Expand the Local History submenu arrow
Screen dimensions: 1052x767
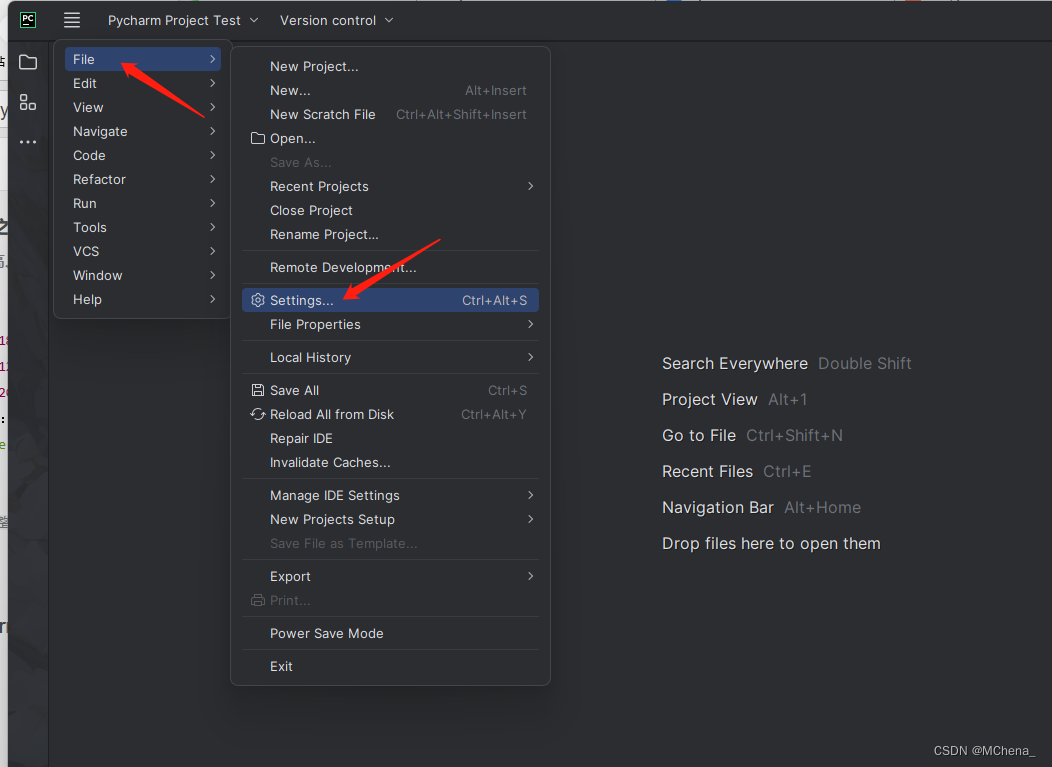coord(530,357)
